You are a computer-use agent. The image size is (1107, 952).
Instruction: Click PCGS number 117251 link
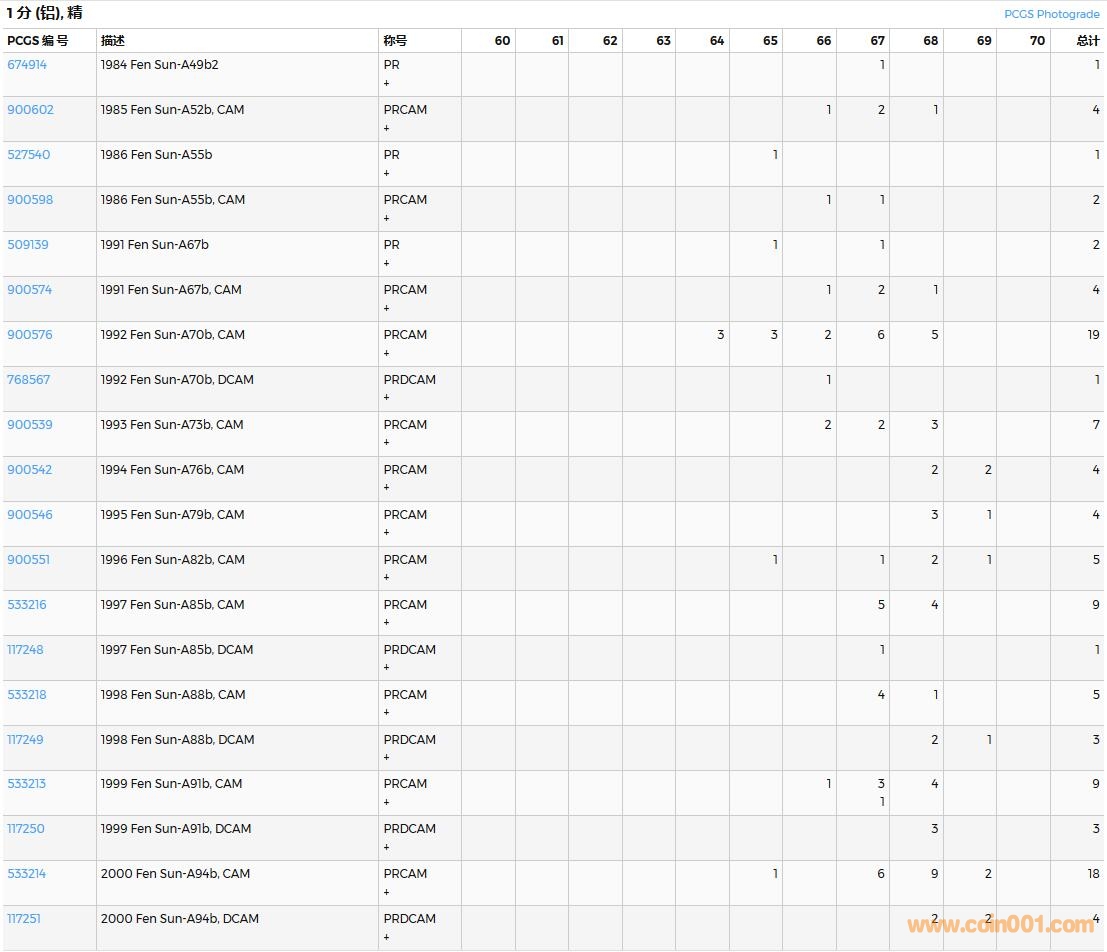[24, 919]
